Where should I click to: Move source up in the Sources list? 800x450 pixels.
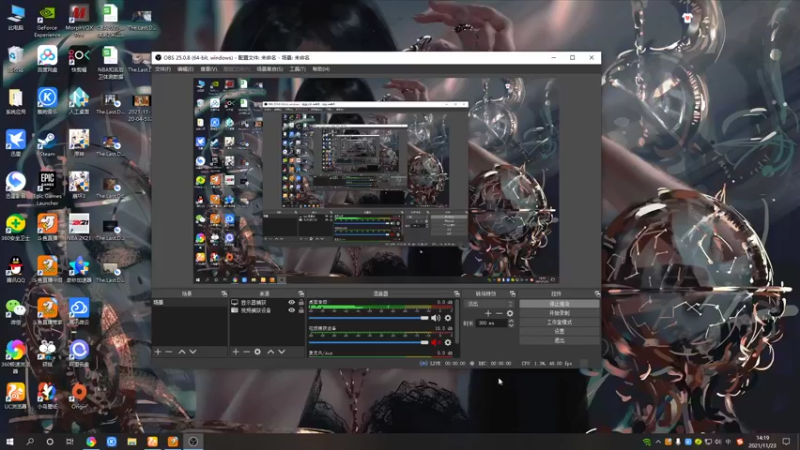click(270, 352)
